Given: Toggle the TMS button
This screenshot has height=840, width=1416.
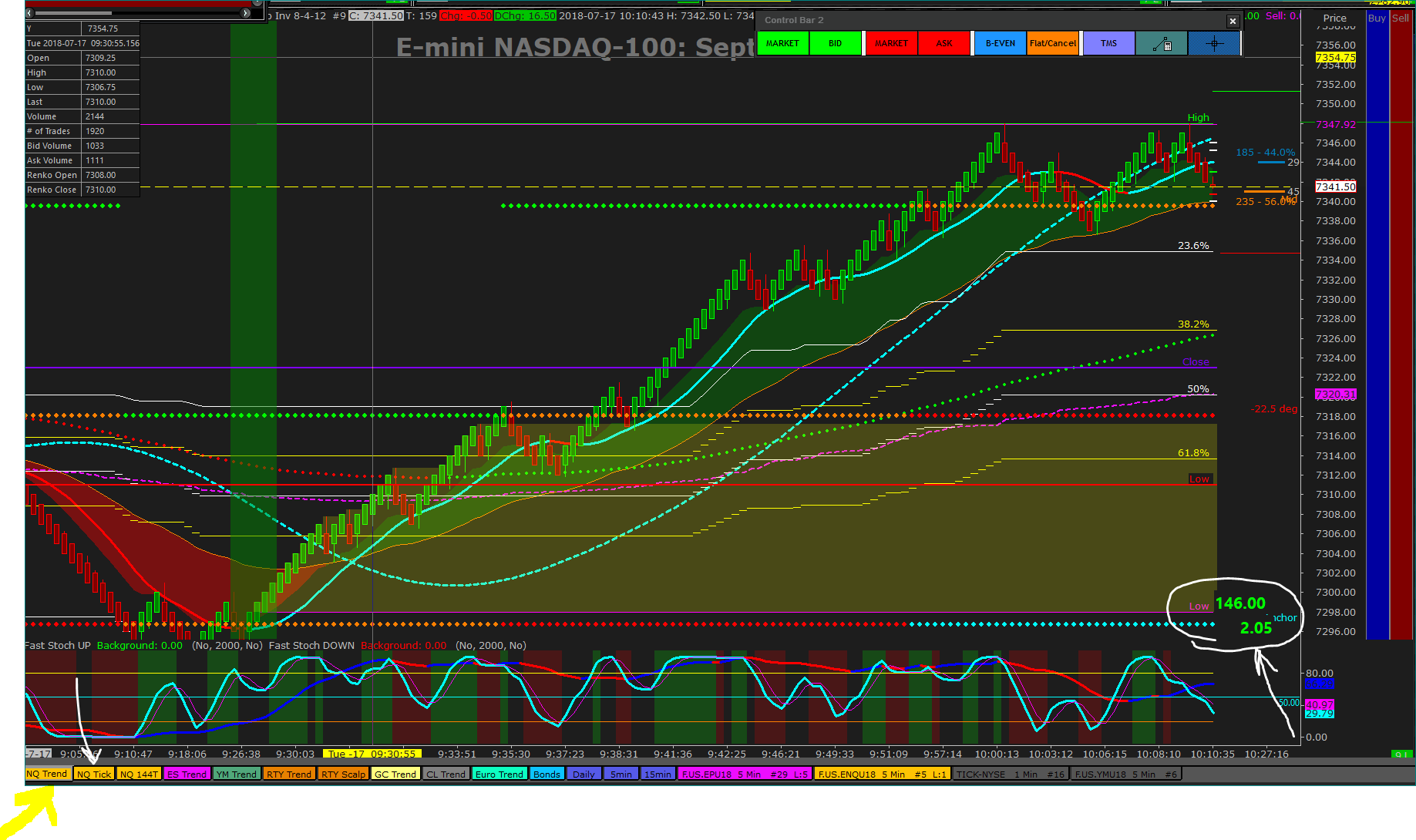Looking at the screenshot, I should coord(1109,43).
